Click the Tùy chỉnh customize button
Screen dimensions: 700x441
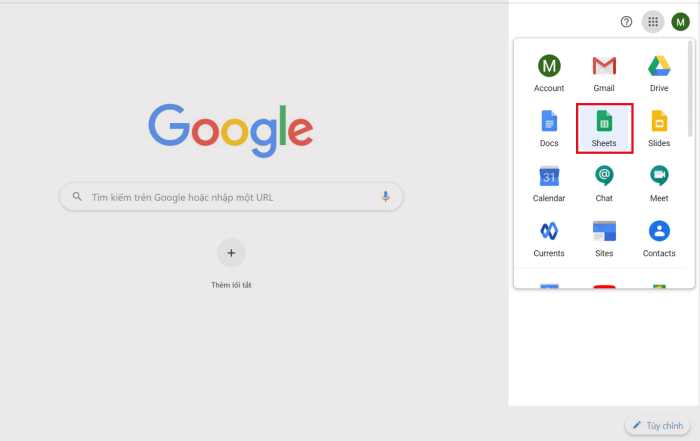658,425
